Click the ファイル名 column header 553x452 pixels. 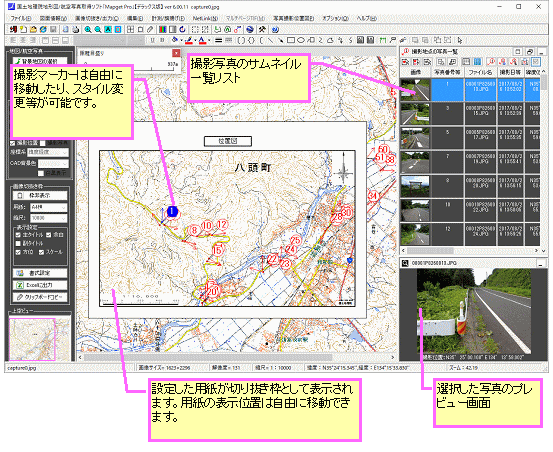click(x=480, y=72)
